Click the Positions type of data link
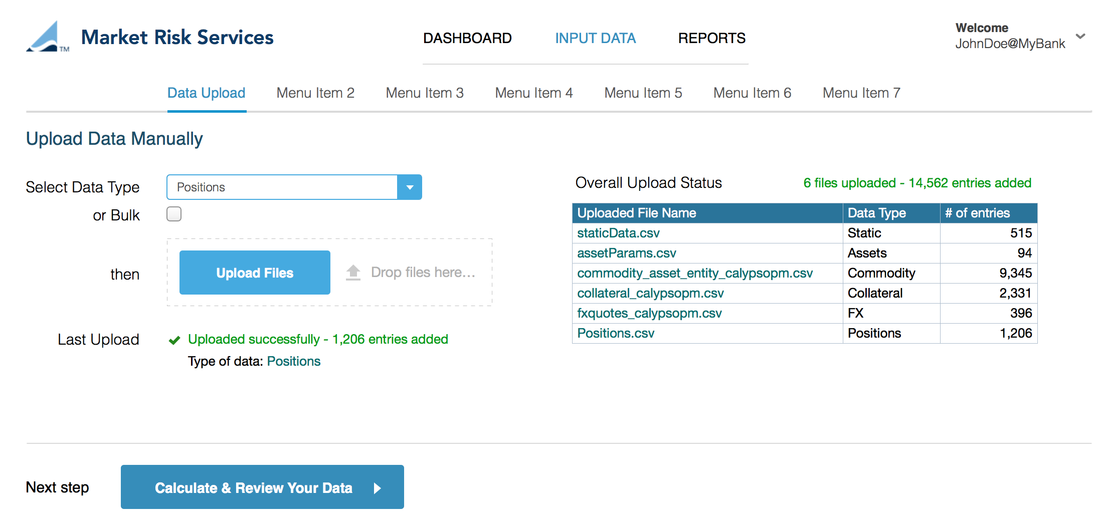This screenshot has height=524, width=1100. (x=293, y=361)
